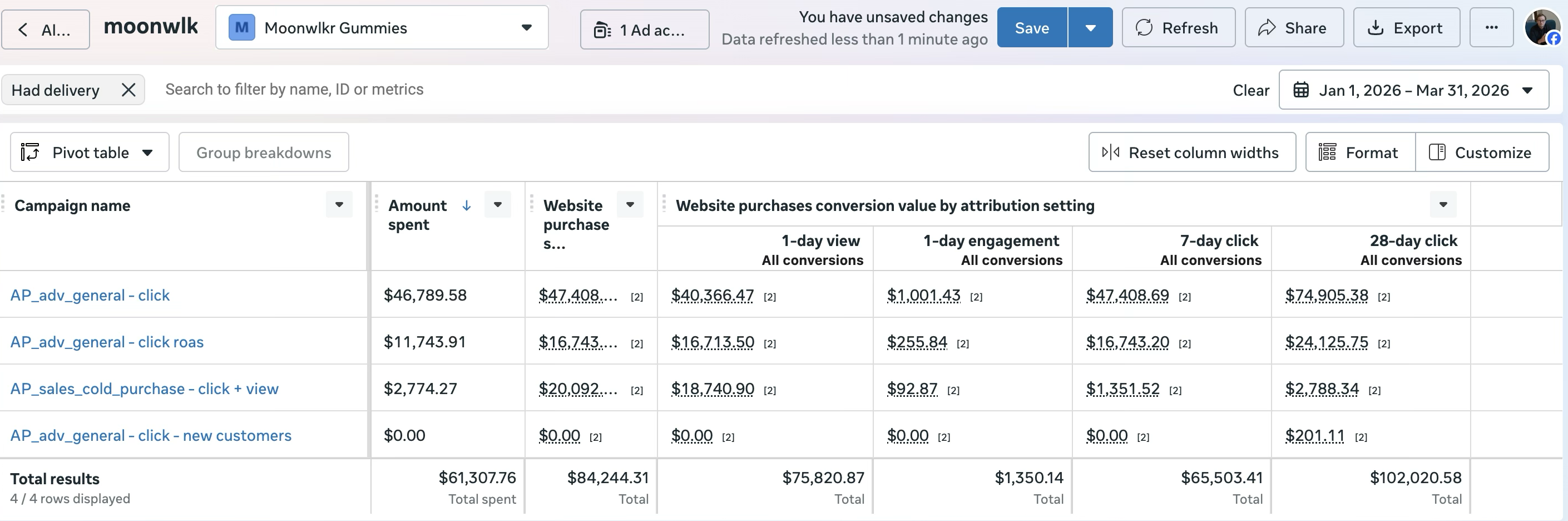Open AP_adv_general - click - new customers campaign
The width and height of the screenshot is (1568, 521).
151,436
